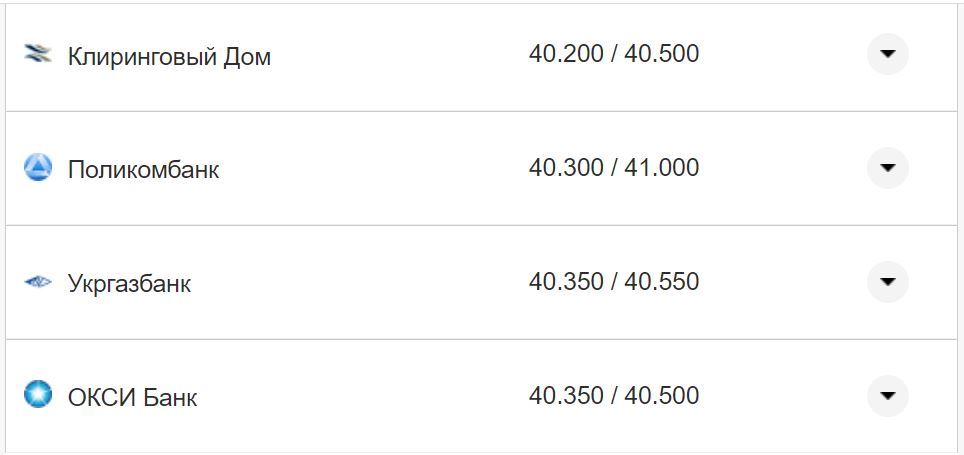Select the 40.500 sell rate of Клиринговый Дом
The width and height of the screenshot is (964, 455).
662,54
